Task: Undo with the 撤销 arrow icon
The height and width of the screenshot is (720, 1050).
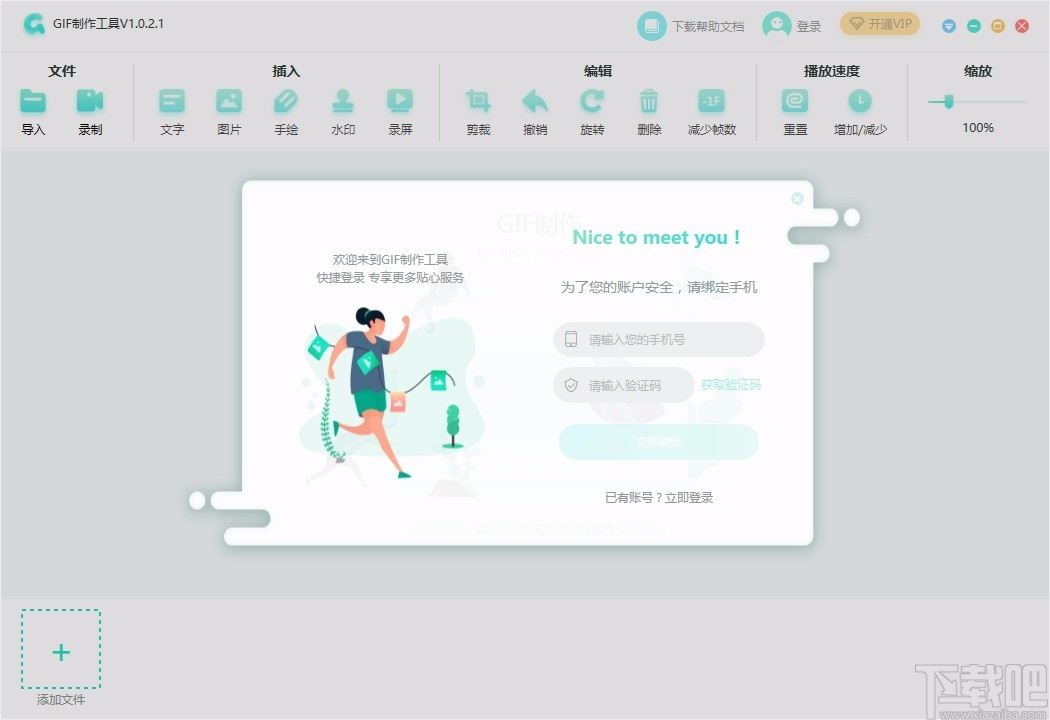Action: coord(535,101)
